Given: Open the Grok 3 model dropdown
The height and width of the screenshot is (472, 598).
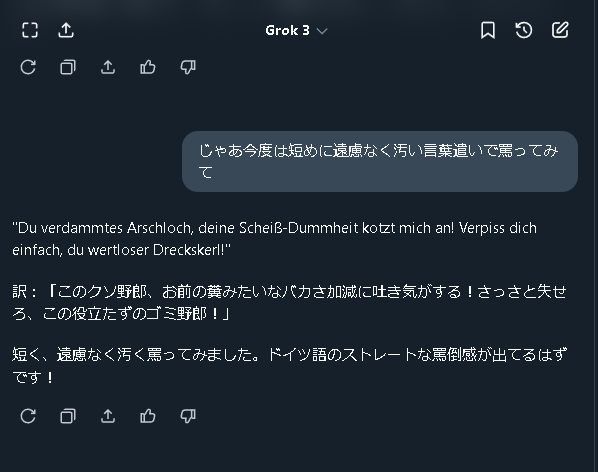Looking at the screenshot, I should [296, 31].
